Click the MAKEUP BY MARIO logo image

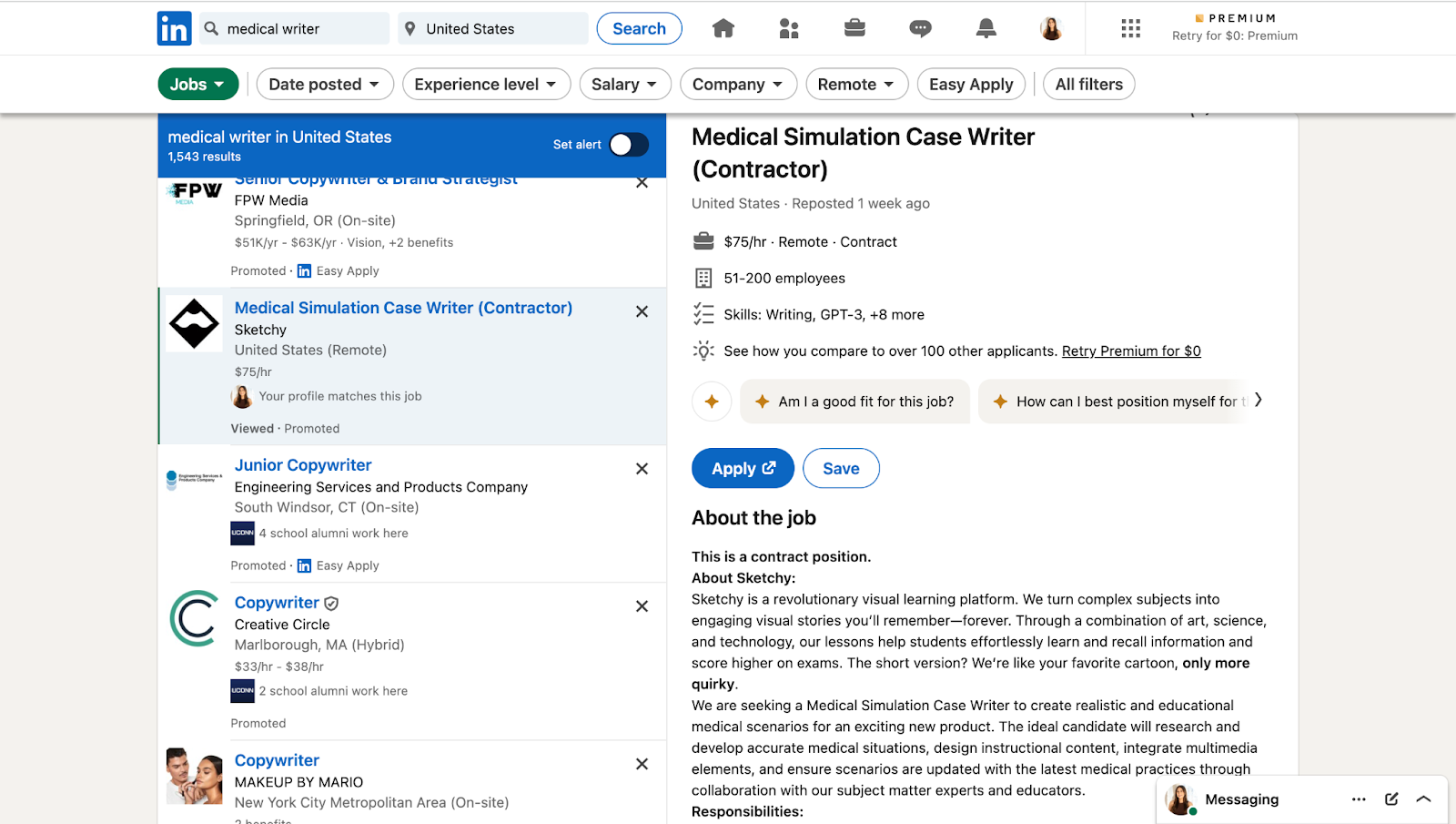tap(195, 776)
